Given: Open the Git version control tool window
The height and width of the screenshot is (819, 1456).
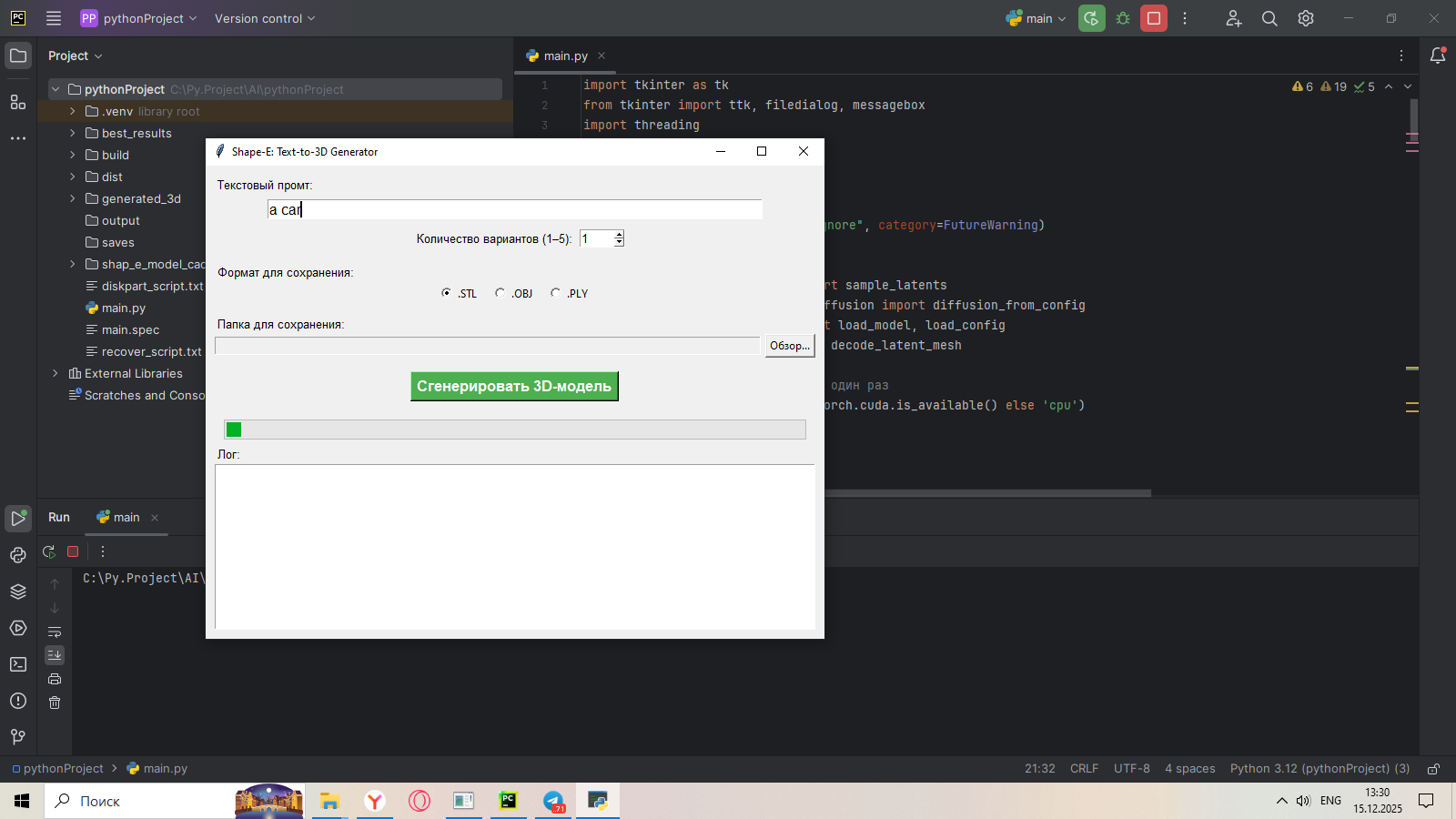Looking at the screenshot, I should [18, 736].
